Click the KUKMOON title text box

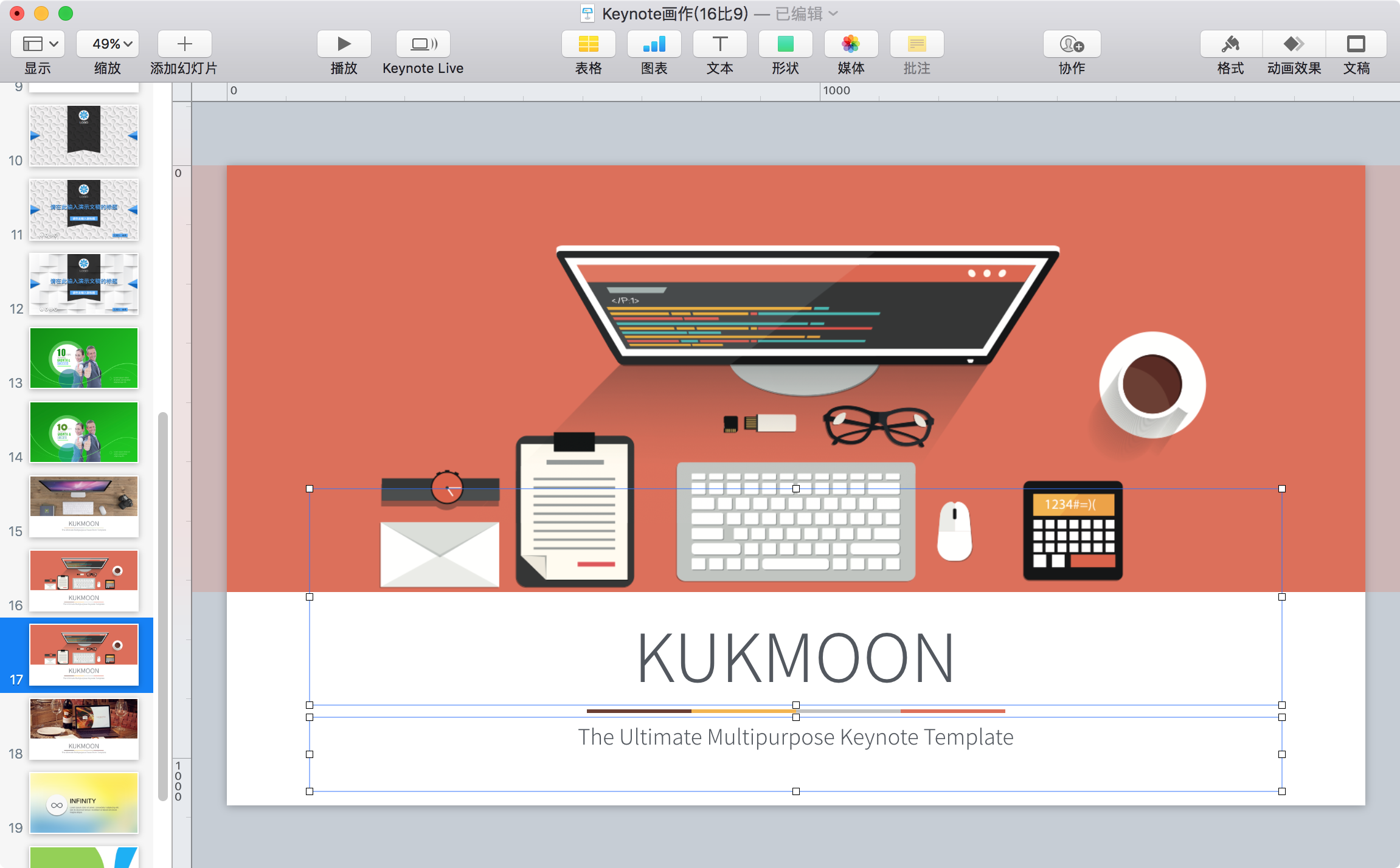pos(795,658)
